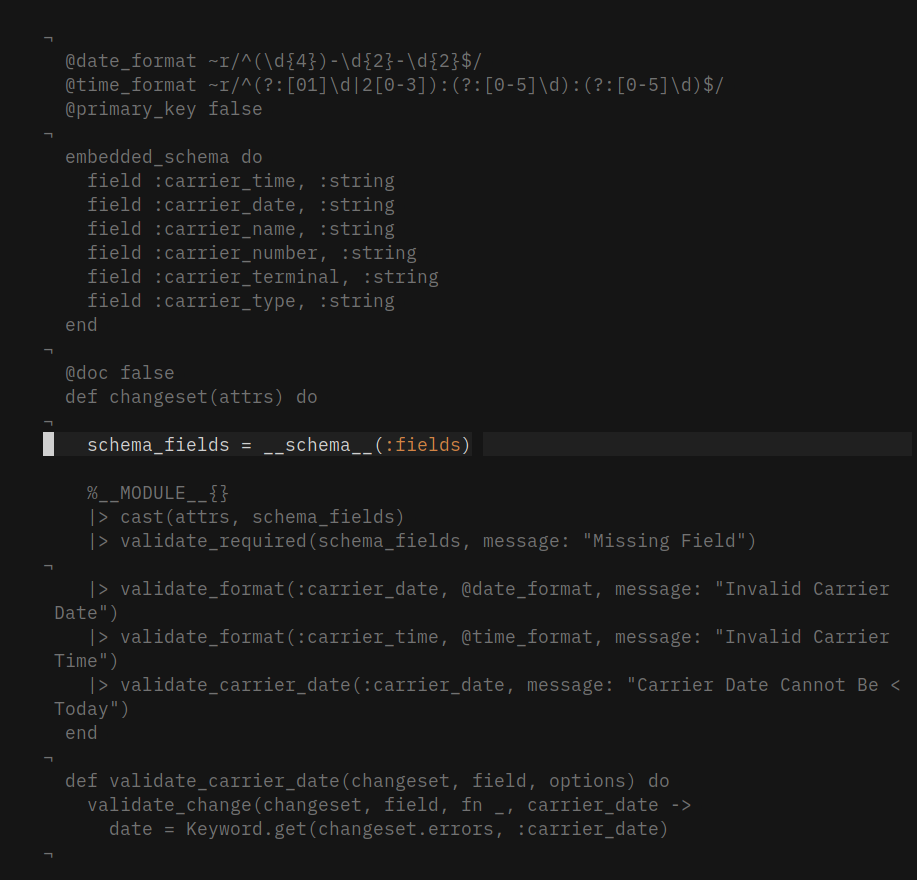Click the field :carrier_number declaration

click(x=251, y=253)
